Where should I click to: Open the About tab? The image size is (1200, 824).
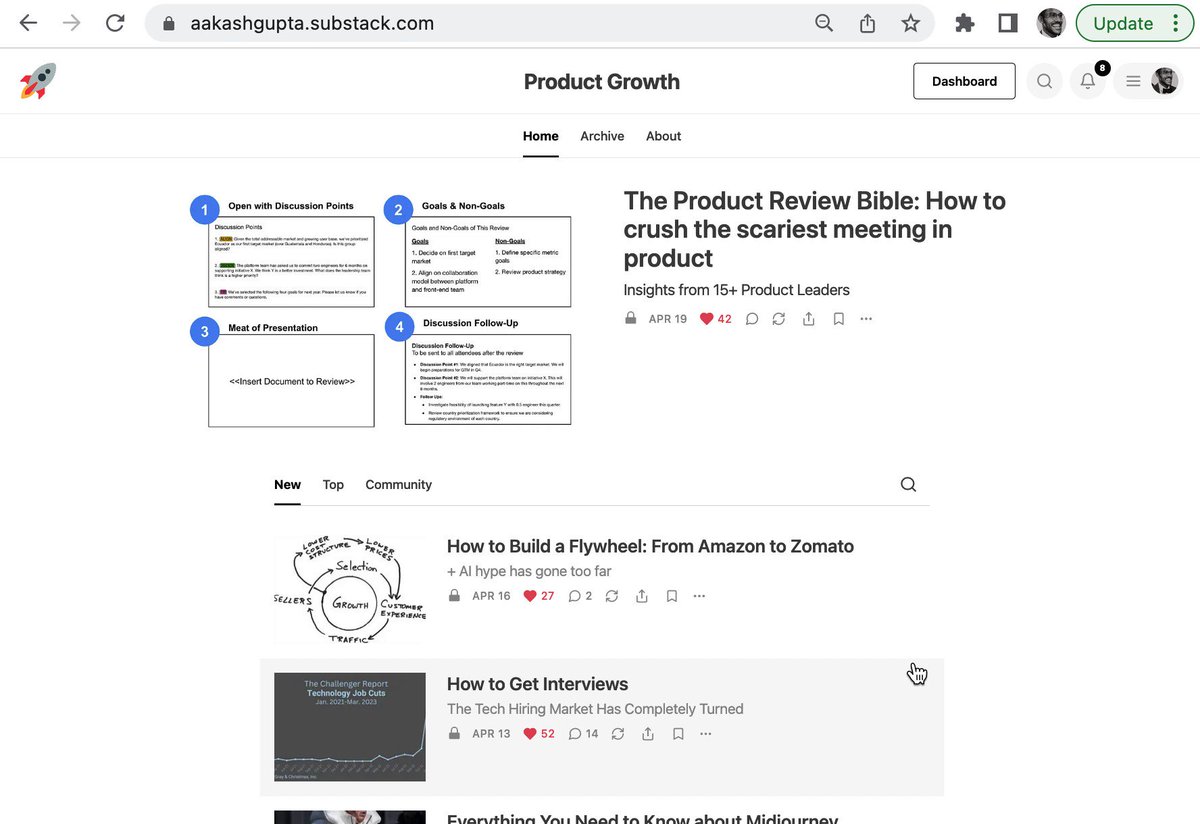tap(663, 136)
